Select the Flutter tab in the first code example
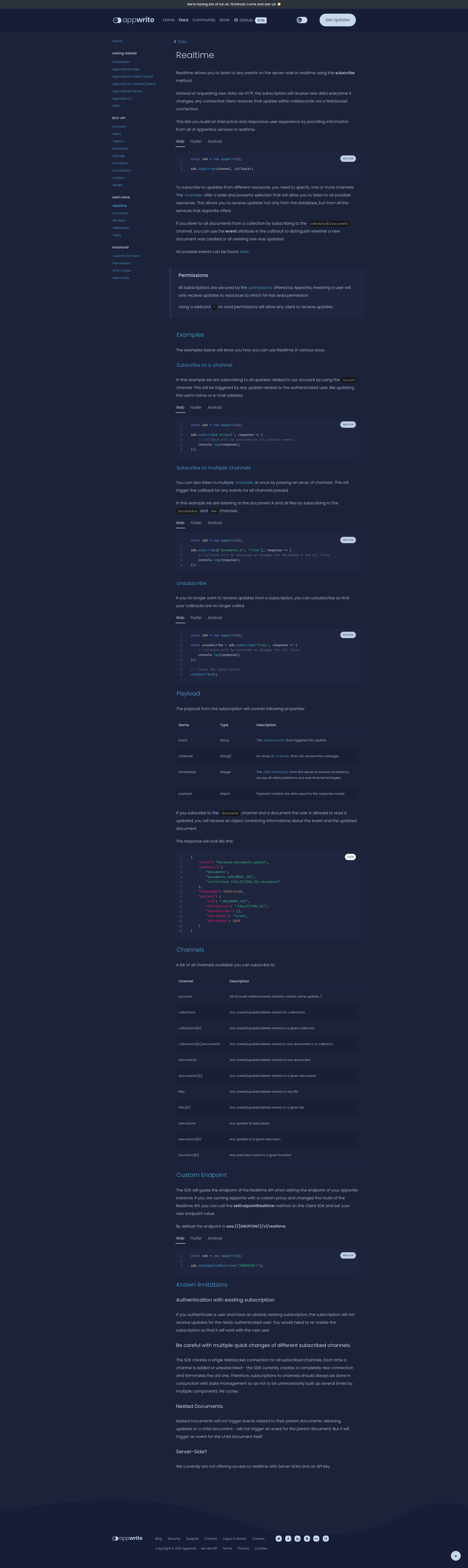Image resolution: width=468 pixels, height=1568 pixels. (196, 141)
